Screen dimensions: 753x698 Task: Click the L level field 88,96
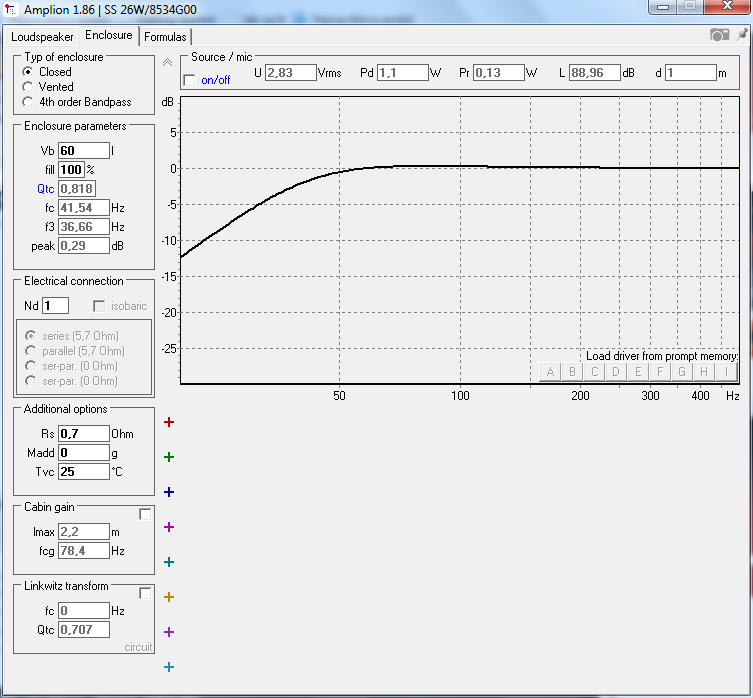point(595,73)
